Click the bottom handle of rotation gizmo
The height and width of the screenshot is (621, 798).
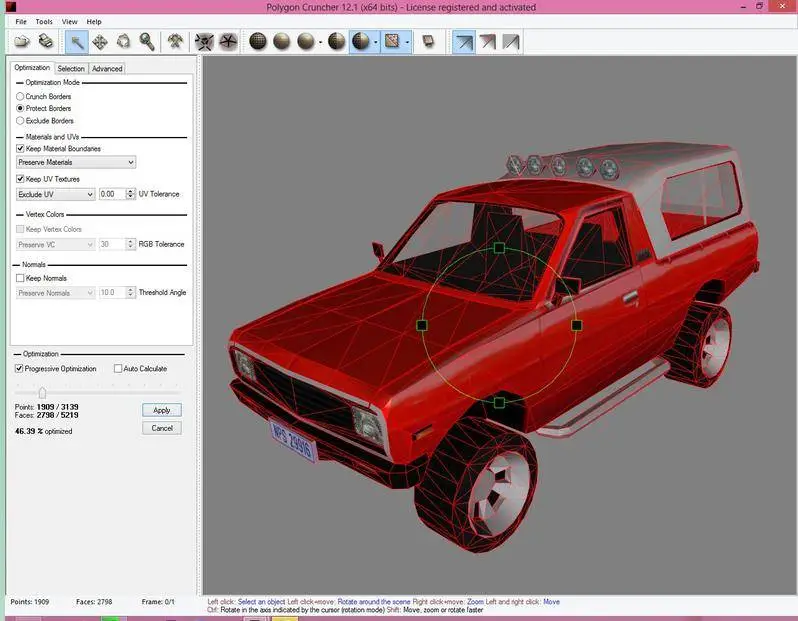click(499, 403)
